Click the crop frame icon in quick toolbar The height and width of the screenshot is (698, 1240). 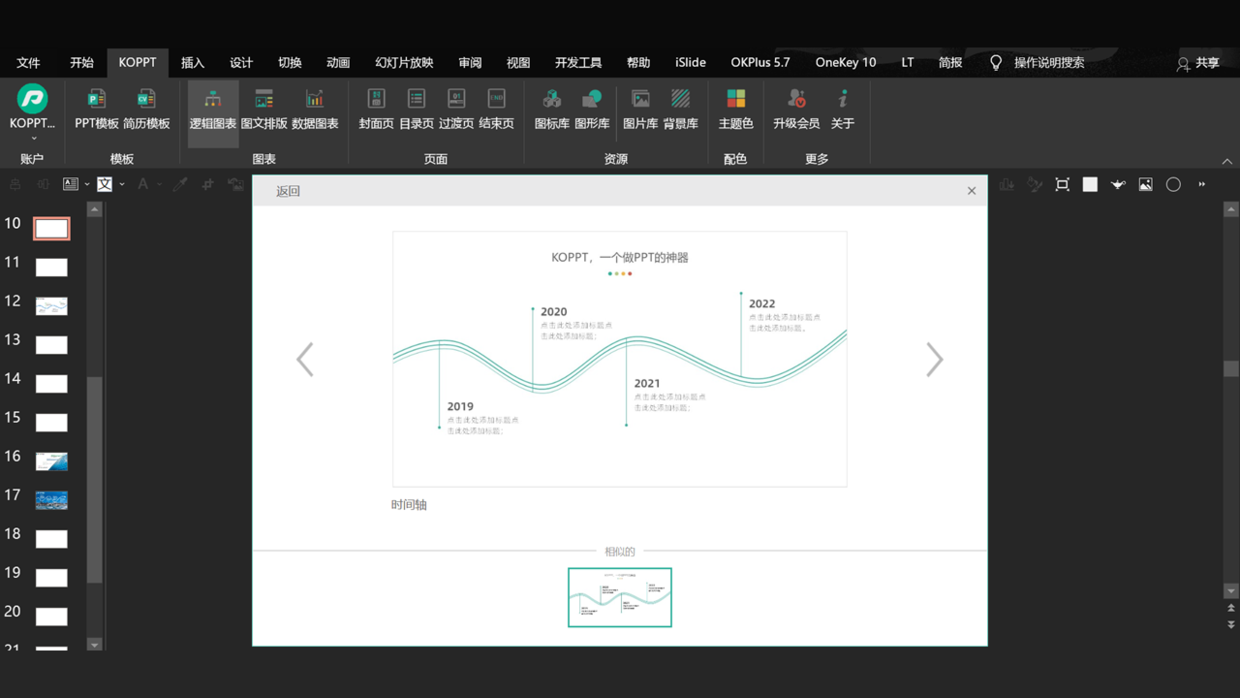click(x=1062, y=184)
